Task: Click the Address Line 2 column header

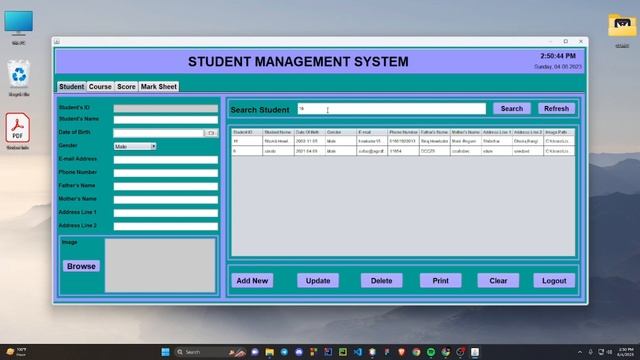Action: click(x=528, y=132)
